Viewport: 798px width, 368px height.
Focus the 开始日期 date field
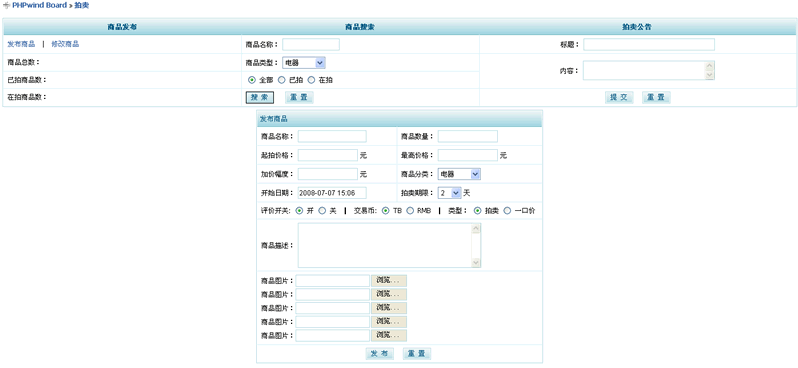click(x=332, y=193)
